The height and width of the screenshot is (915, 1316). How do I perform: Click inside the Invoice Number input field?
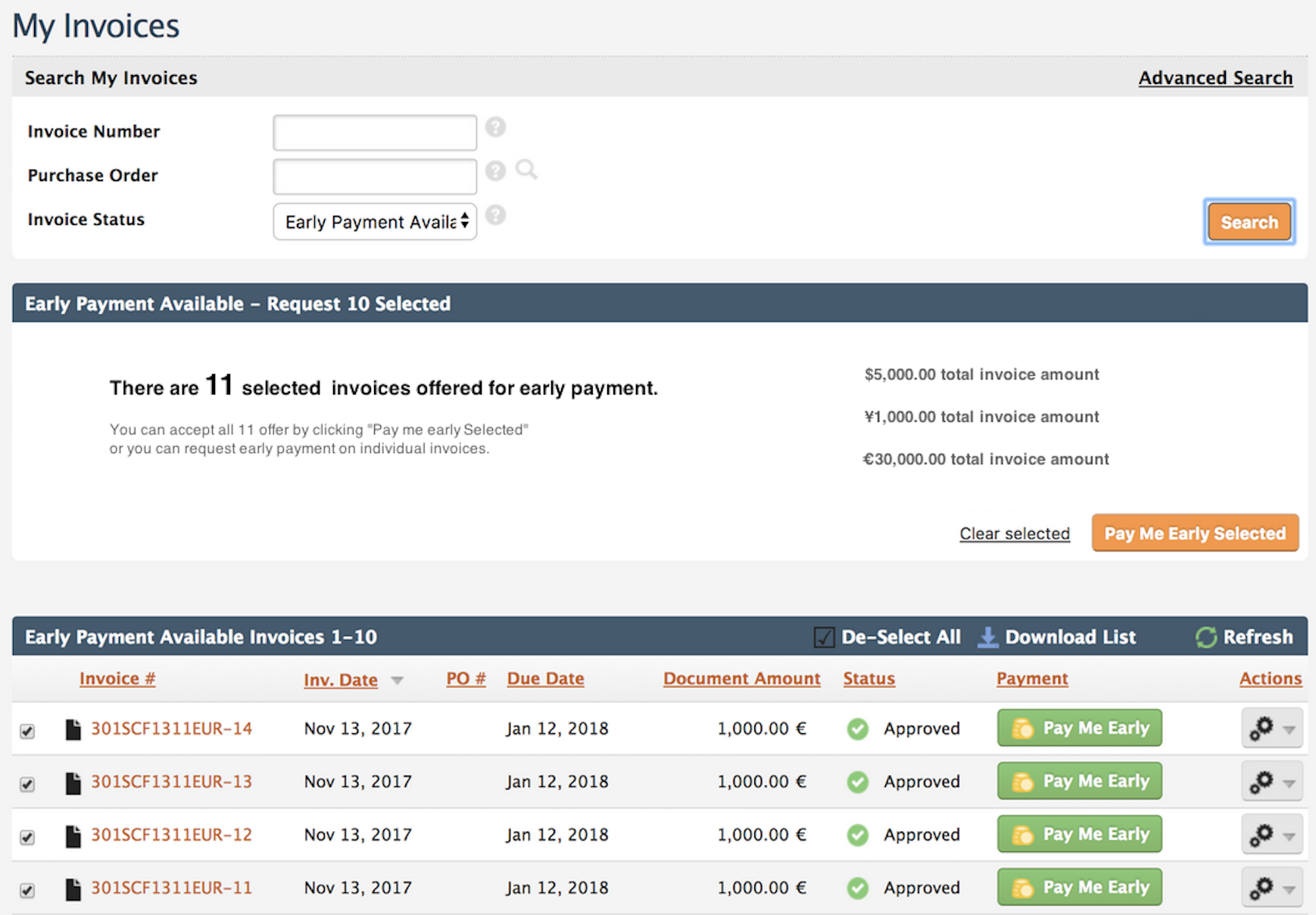[374, 132]
